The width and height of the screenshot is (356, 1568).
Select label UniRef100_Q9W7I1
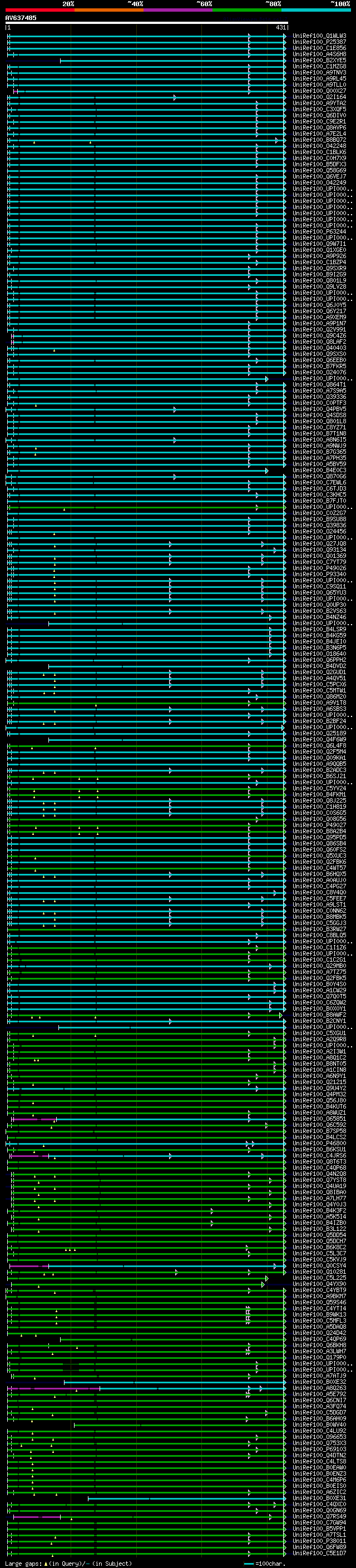click(319, 244)
